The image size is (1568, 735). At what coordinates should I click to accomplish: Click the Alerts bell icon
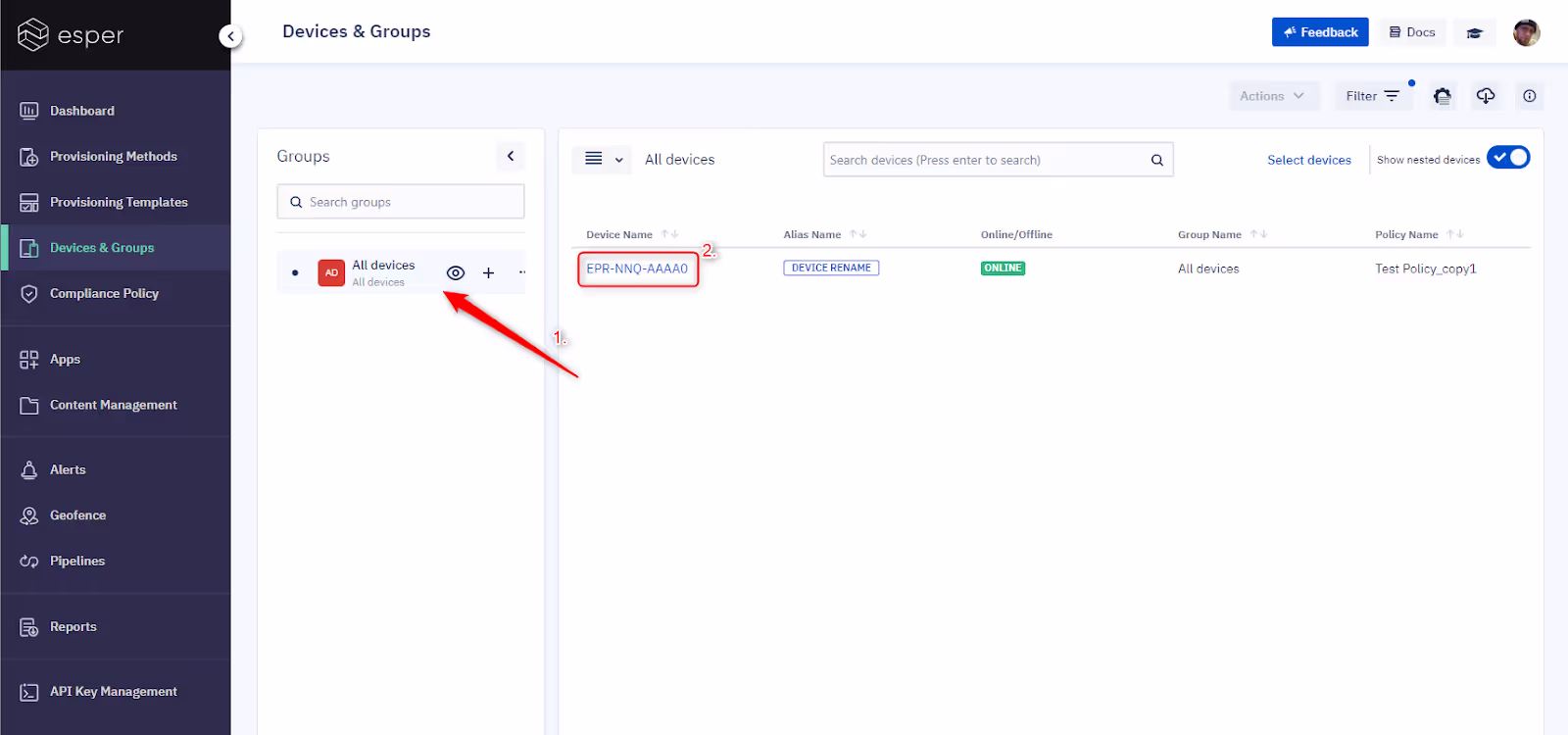point(29,469)
